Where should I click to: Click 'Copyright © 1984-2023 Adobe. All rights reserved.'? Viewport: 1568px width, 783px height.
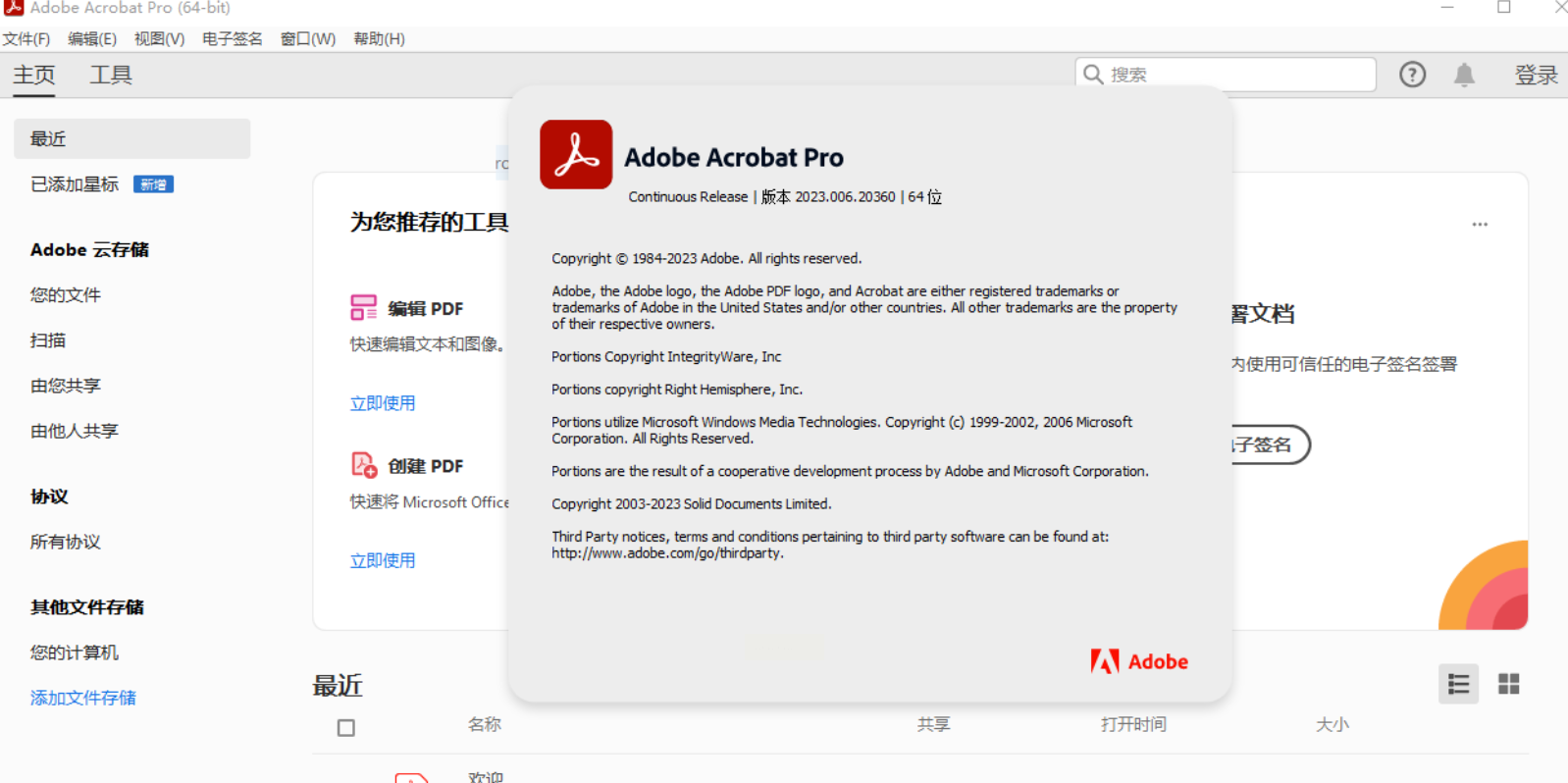click(x=706, y=259)
